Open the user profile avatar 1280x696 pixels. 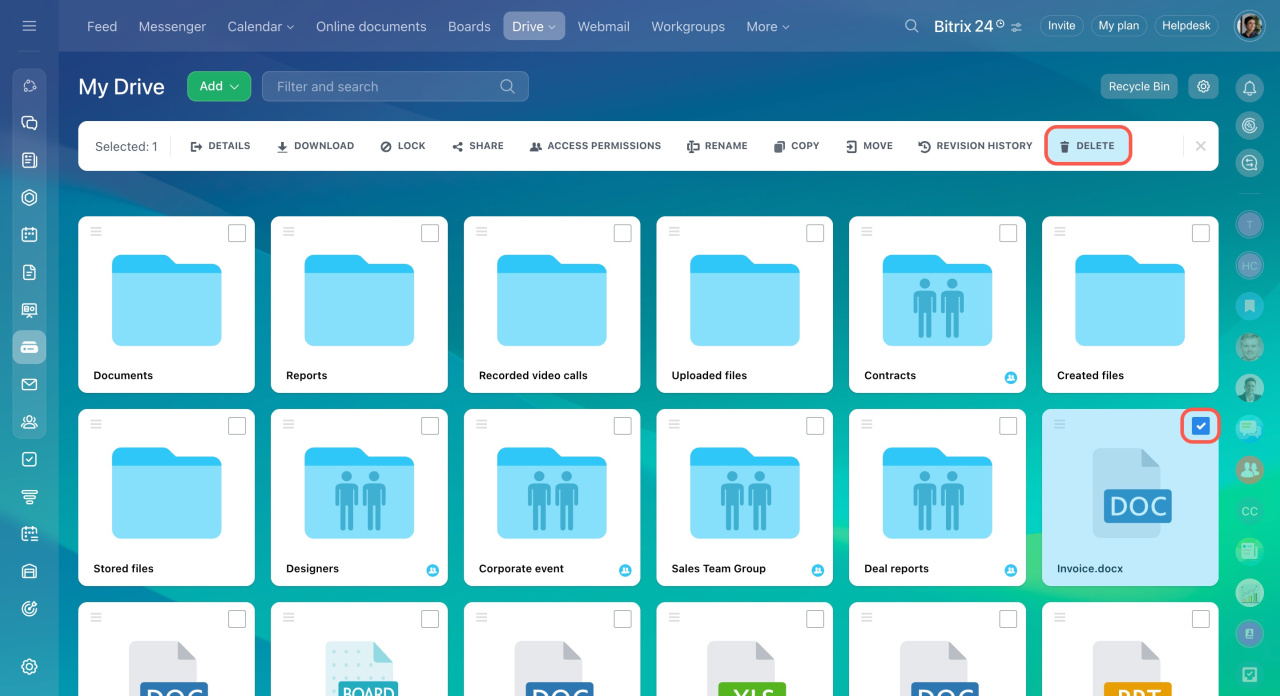(1249, 26)
